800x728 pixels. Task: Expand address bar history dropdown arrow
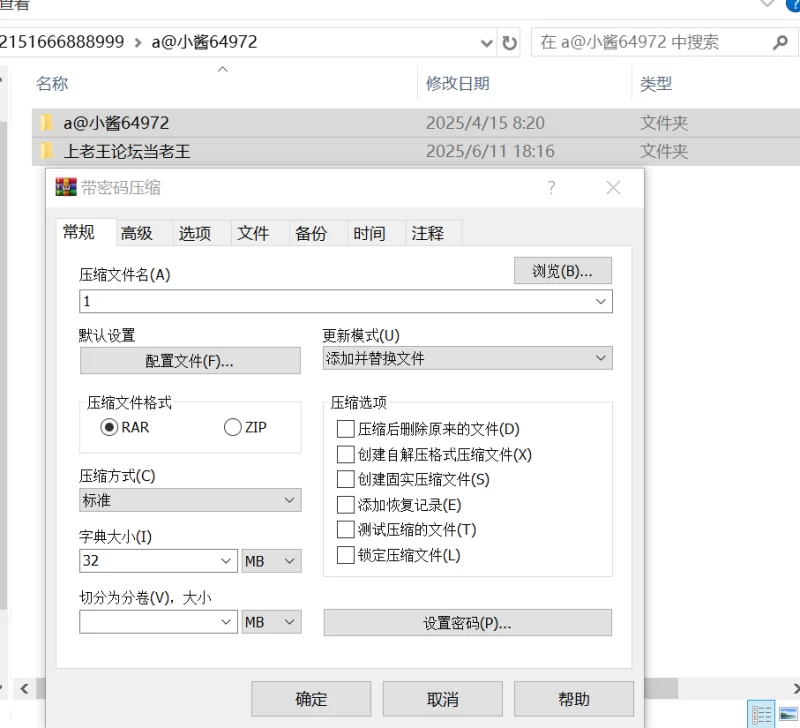pos(487,43)
